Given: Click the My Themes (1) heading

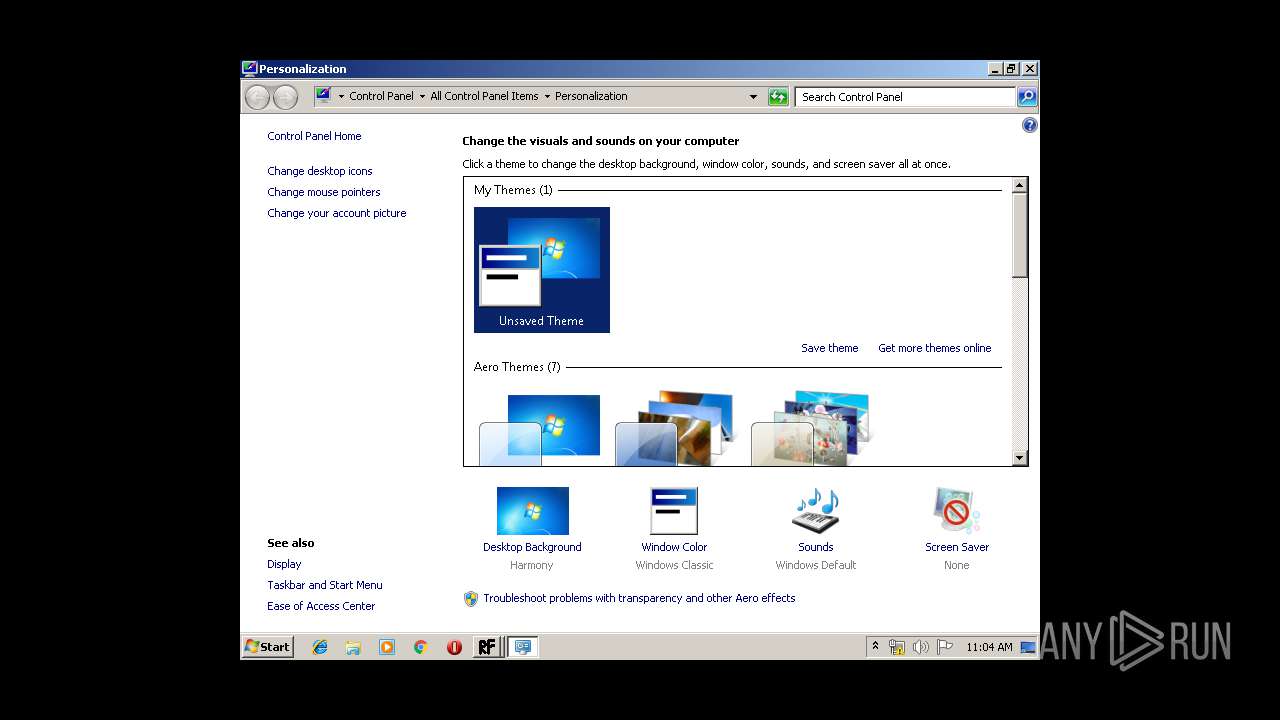Looking at the screenshot, I should [x=513, y=190].
